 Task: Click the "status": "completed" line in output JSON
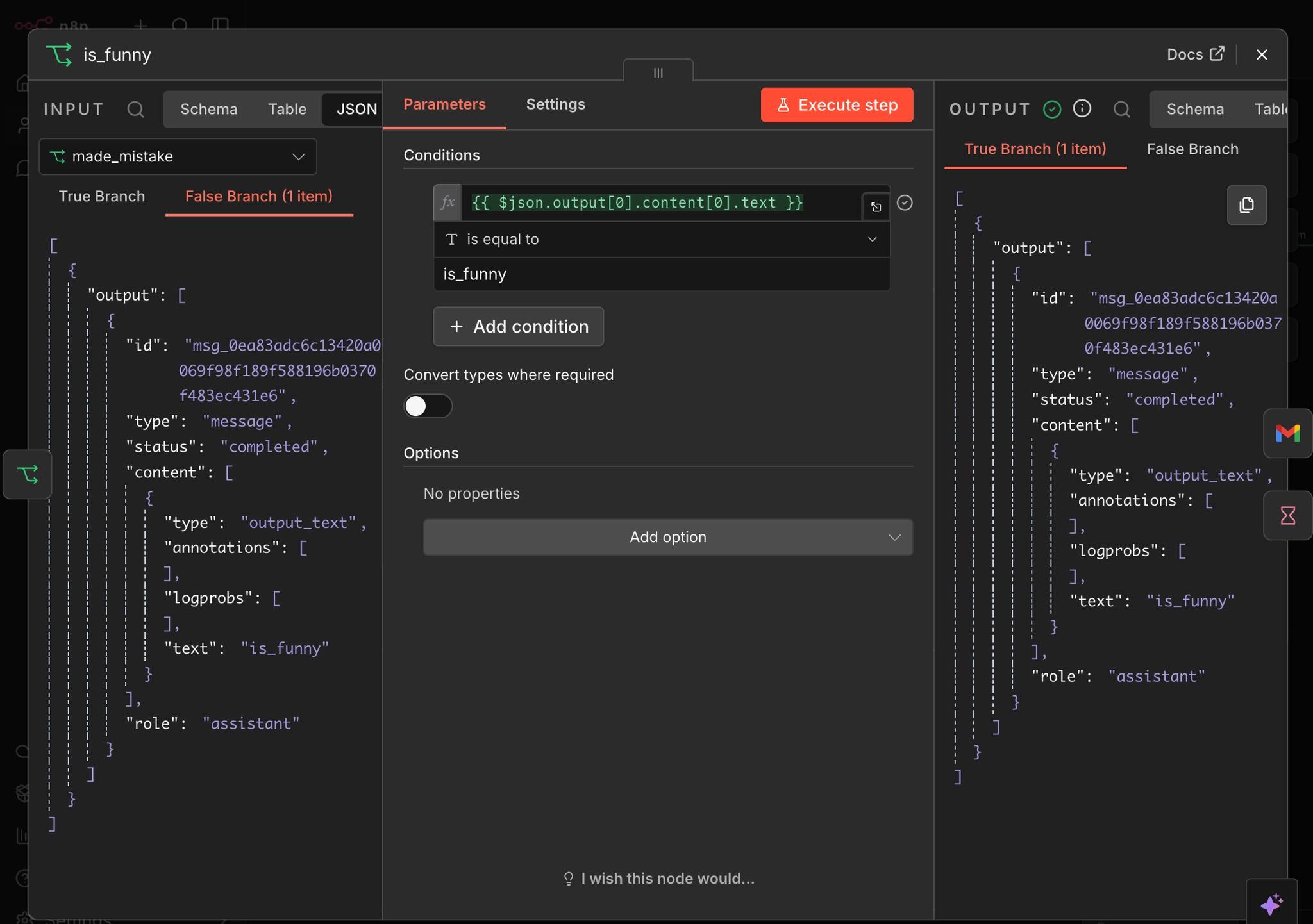1132,400
